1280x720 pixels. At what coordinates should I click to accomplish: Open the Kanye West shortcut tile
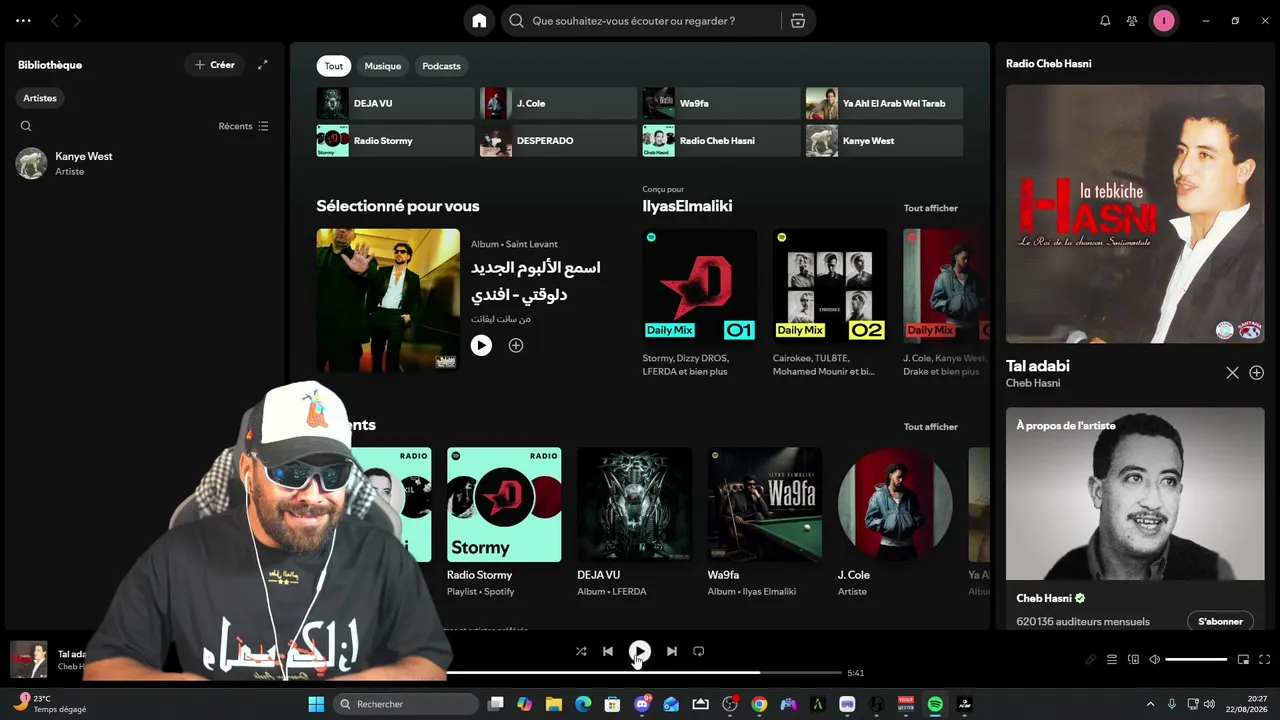coord(884,140)
